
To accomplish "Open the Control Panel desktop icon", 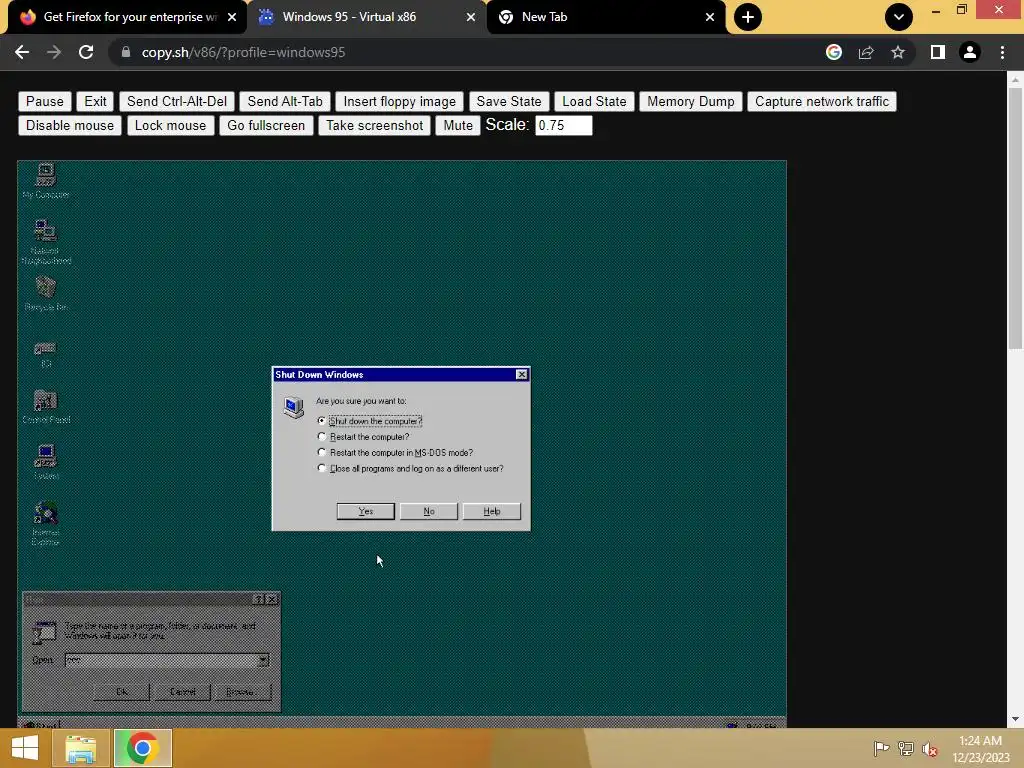I will click(46, 406).
